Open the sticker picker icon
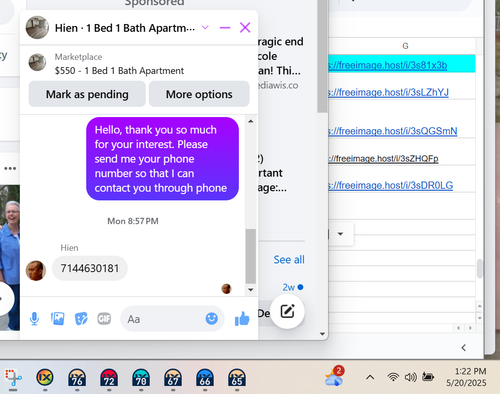Screen dimensions: 500x394 point(81,319)
